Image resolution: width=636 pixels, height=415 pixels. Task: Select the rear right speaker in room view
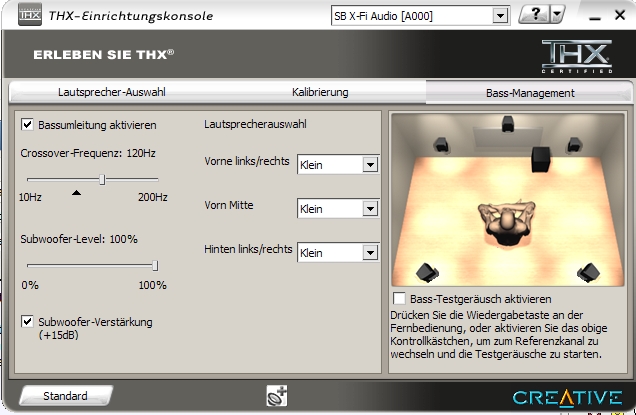pyautogui.click(x=589, y=273)
